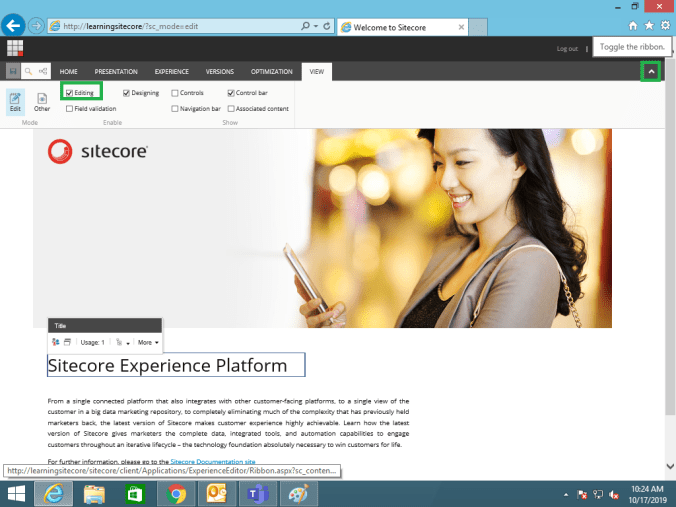Open the navigation tree icon in ribbon
676x507 pixels.
tap(44, 72)
